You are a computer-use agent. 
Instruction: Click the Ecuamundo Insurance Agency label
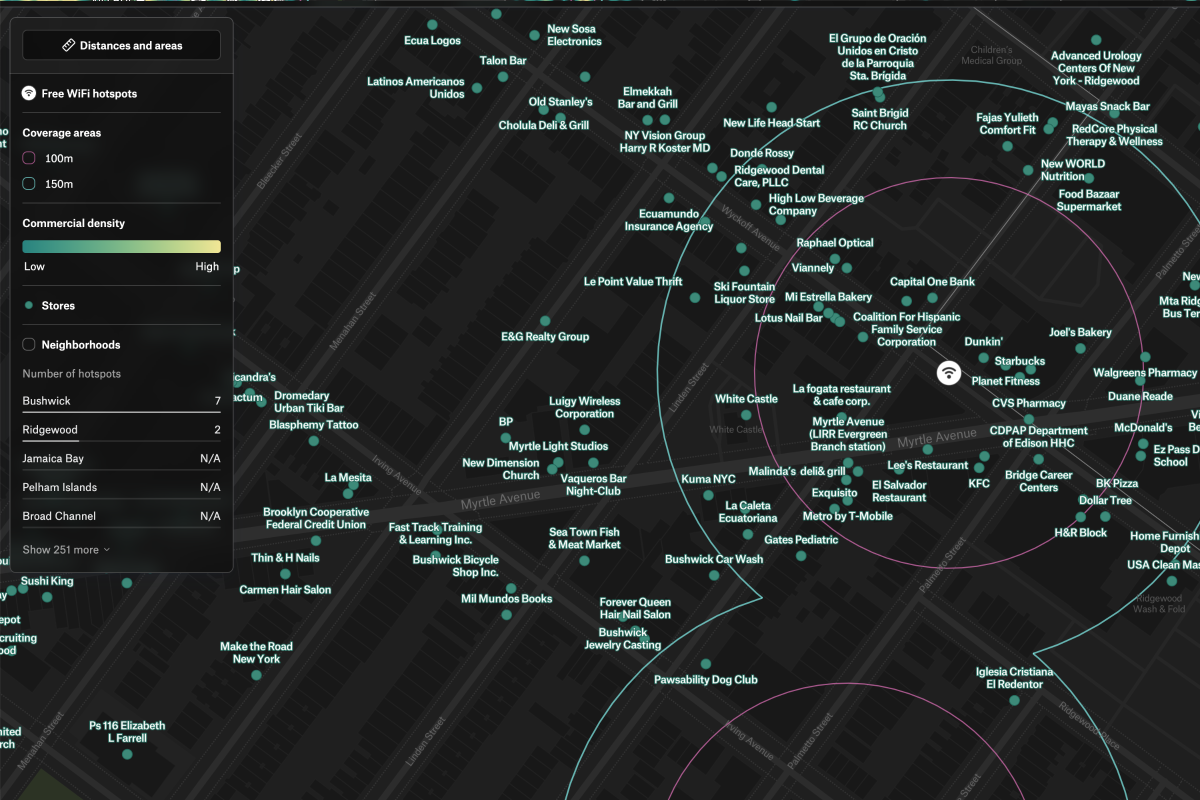[669, 220]
